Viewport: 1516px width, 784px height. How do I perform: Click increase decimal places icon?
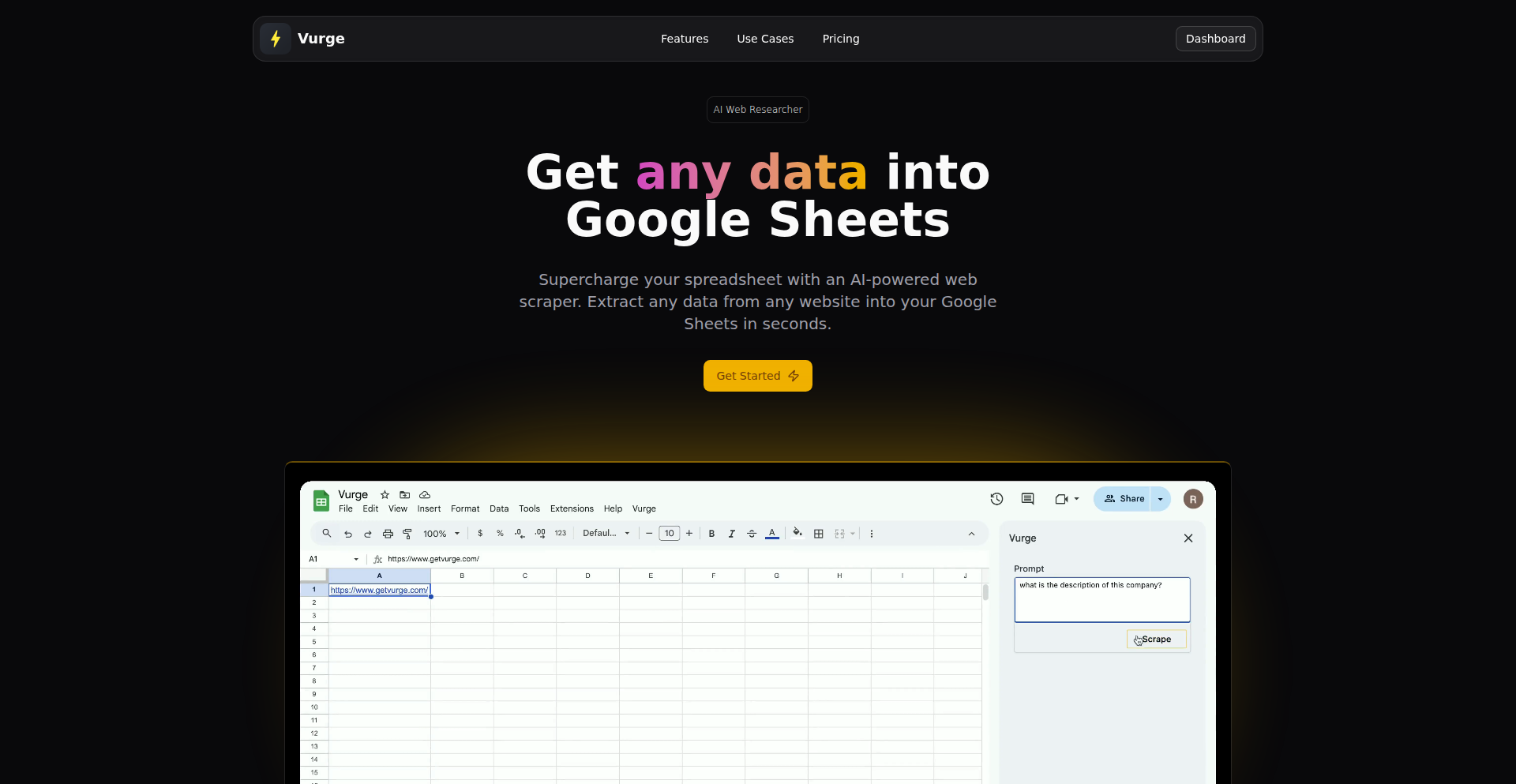click(540, 534)
